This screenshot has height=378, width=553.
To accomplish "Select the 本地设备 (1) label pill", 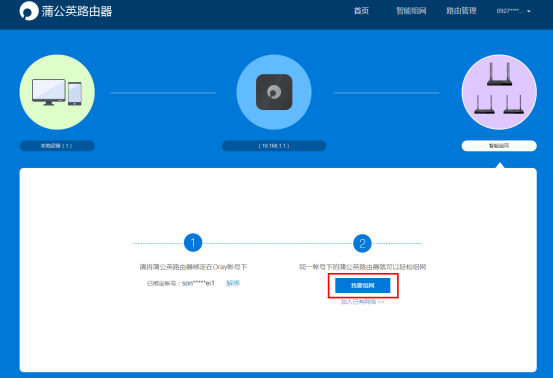I will point(57,146).
